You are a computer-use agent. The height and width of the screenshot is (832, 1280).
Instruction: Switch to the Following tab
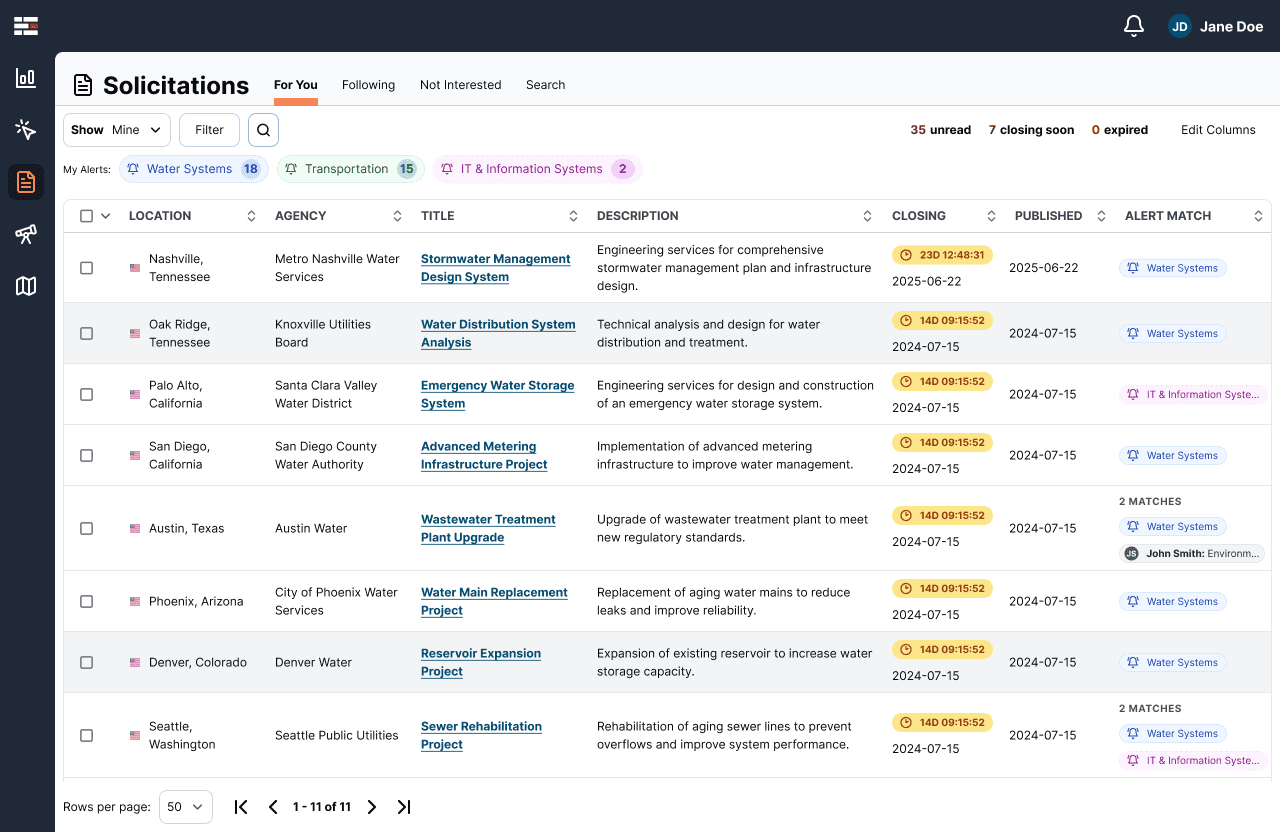pyautogui.click(x=368, y=85)
